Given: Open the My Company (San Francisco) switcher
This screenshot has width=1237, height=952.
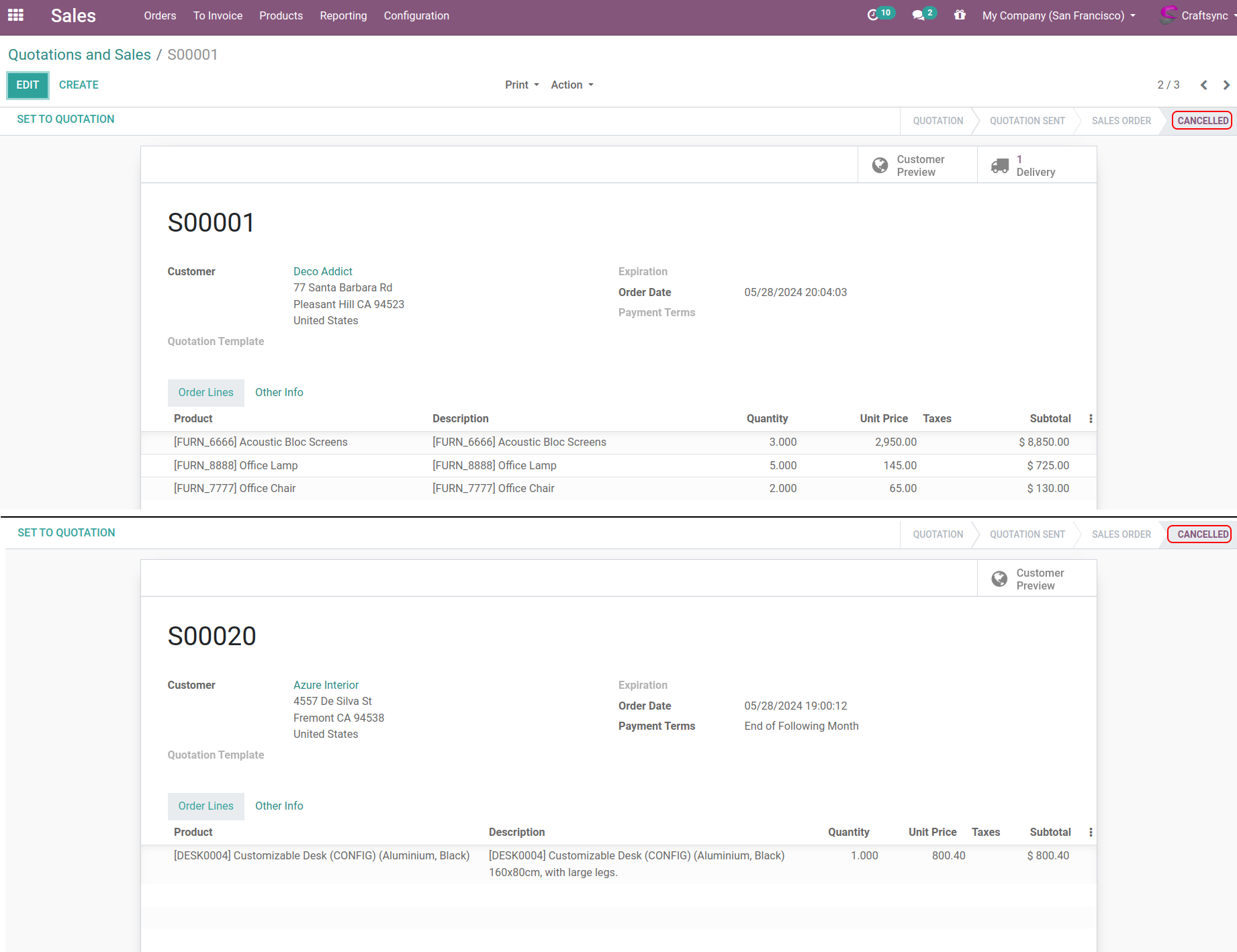Looking at the screenshot, I should click(1058, 15).
